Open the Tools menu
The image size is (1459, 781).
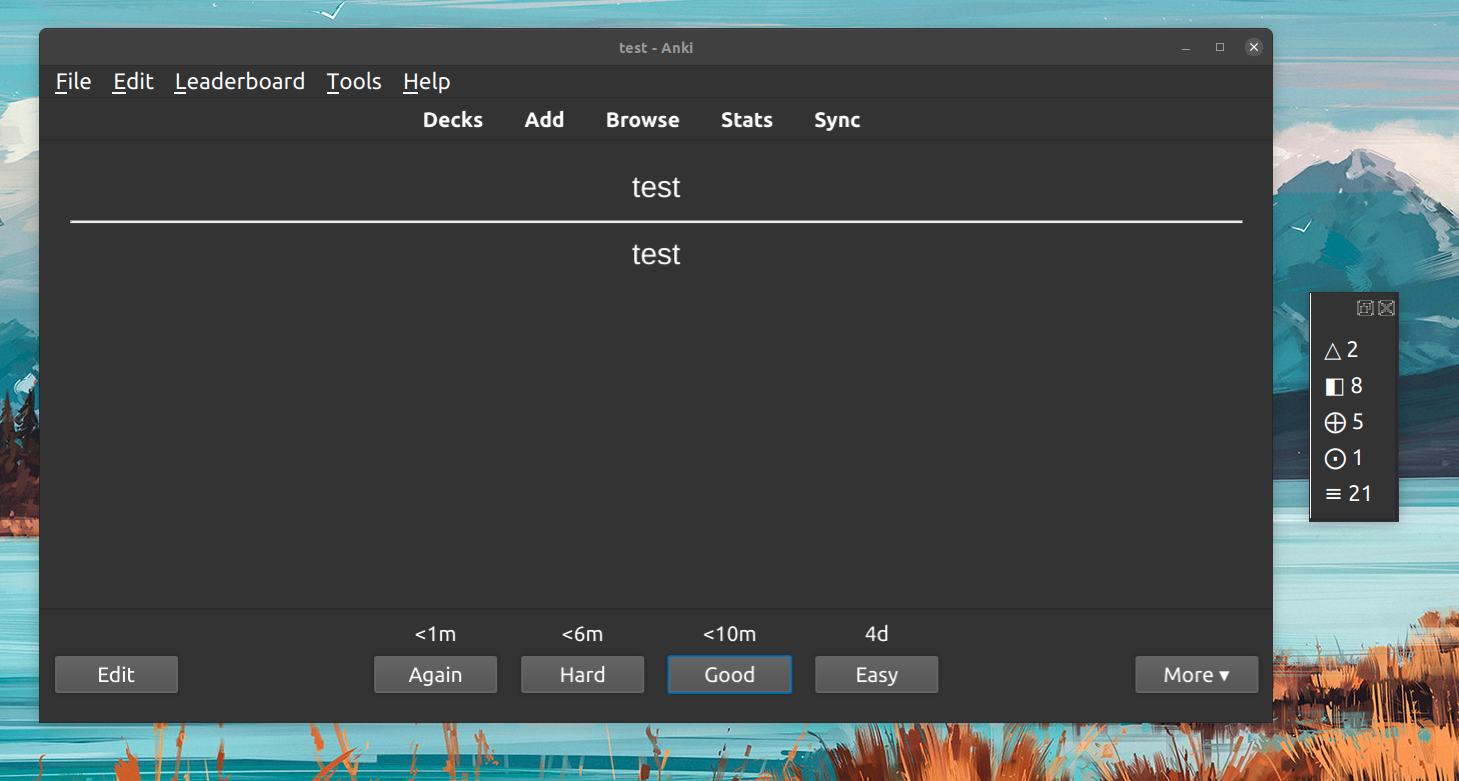(354, 82)
